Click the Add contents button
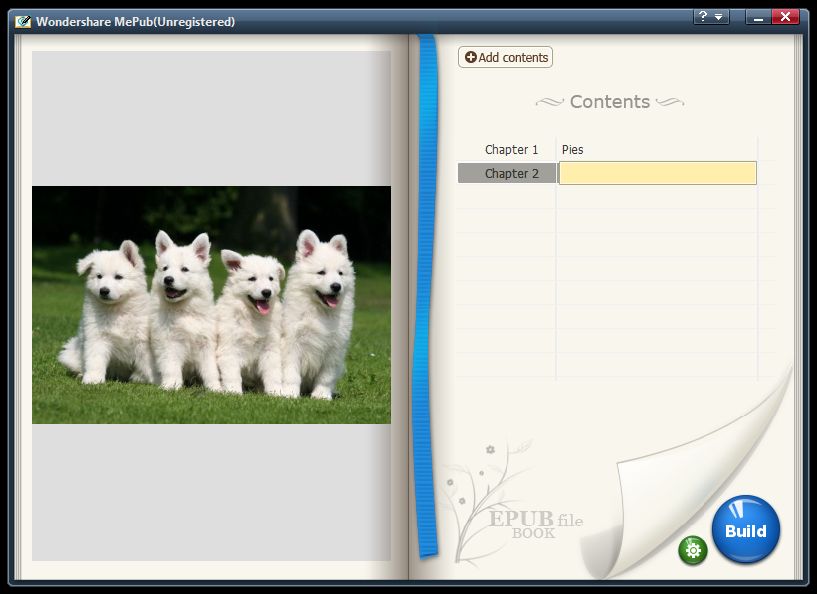 tap(505, 57)
